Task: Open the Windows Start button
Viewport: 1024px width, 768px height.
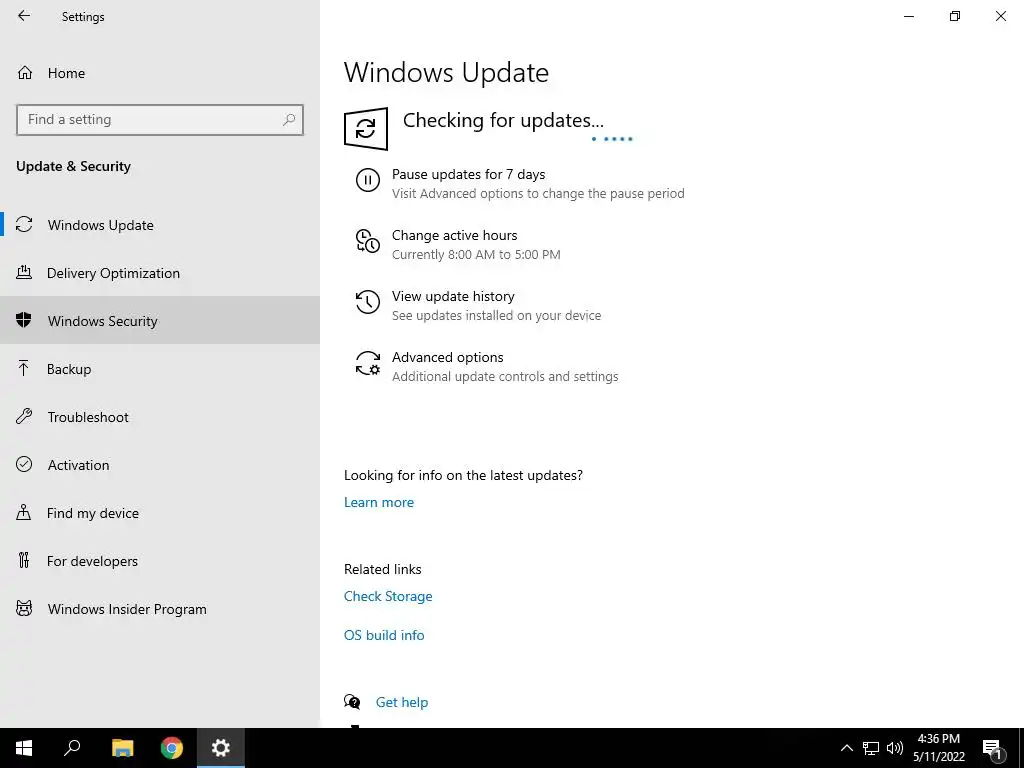Action: pos(24,748)
